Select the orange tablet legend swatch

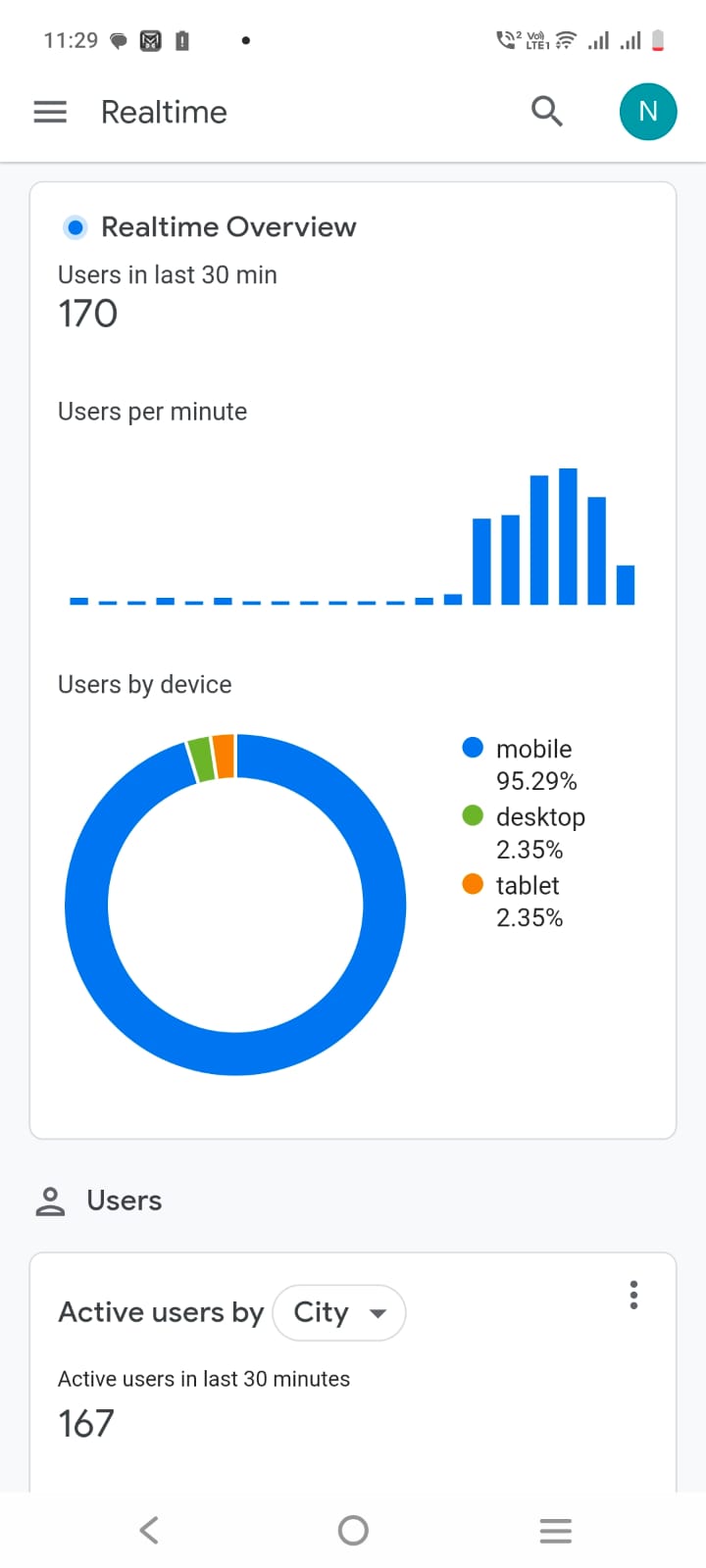point(473,884)
